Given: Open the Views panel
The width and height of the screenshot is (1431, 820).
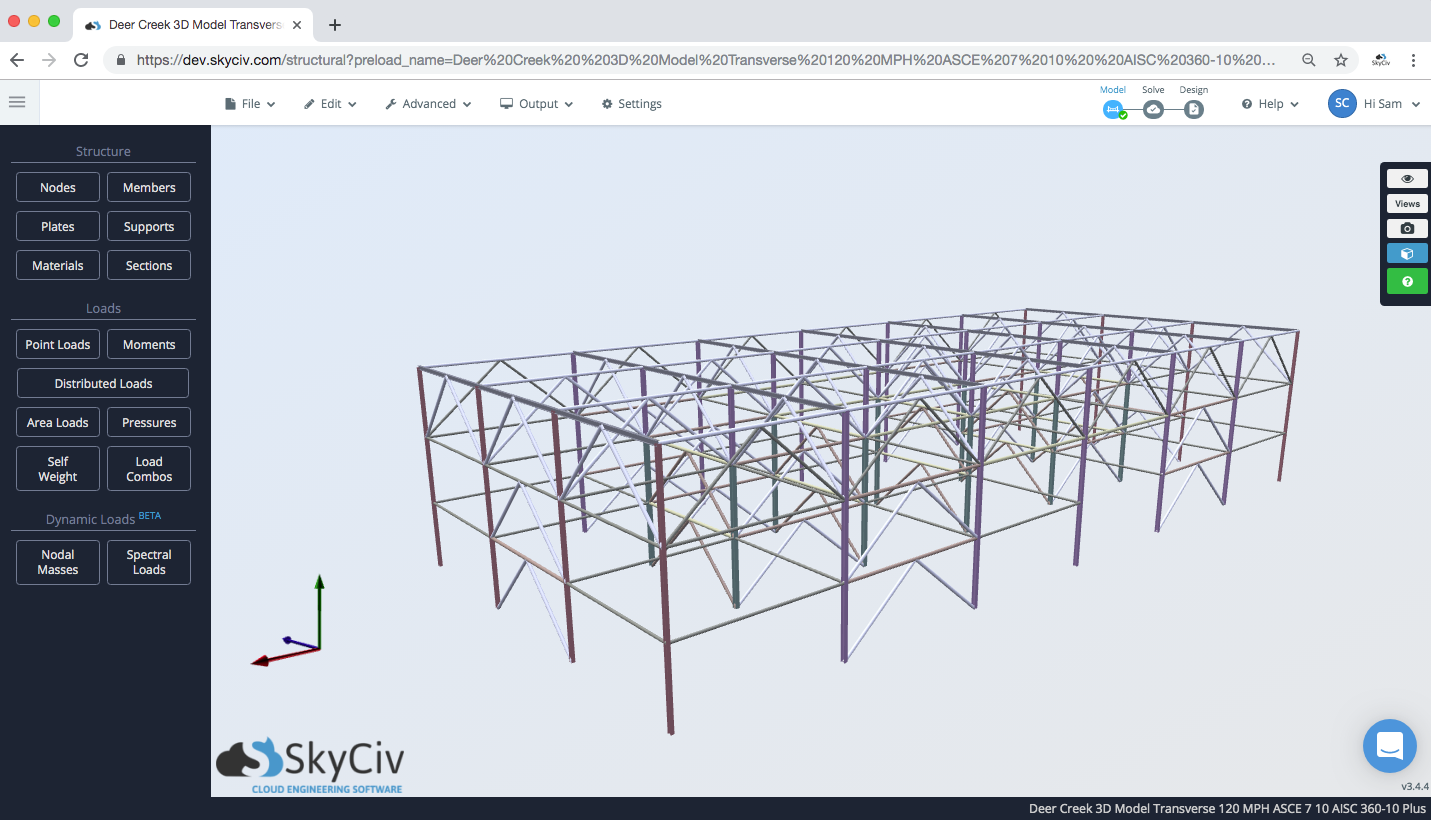Looking at the screenshot, I should (1407, 203).
